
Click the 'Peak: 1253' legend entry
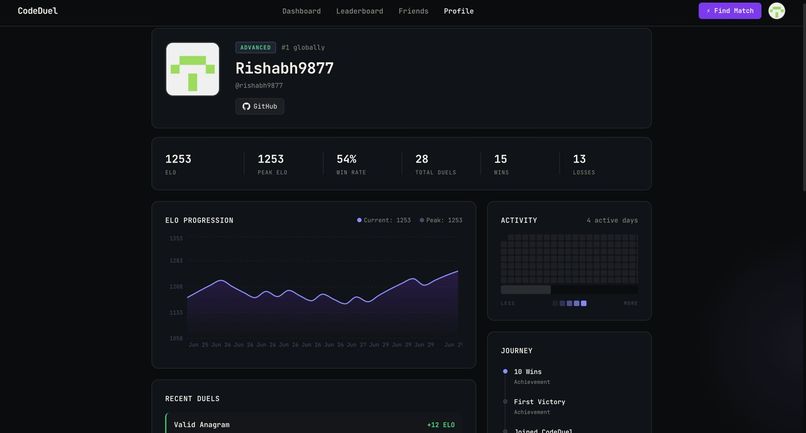441,220
